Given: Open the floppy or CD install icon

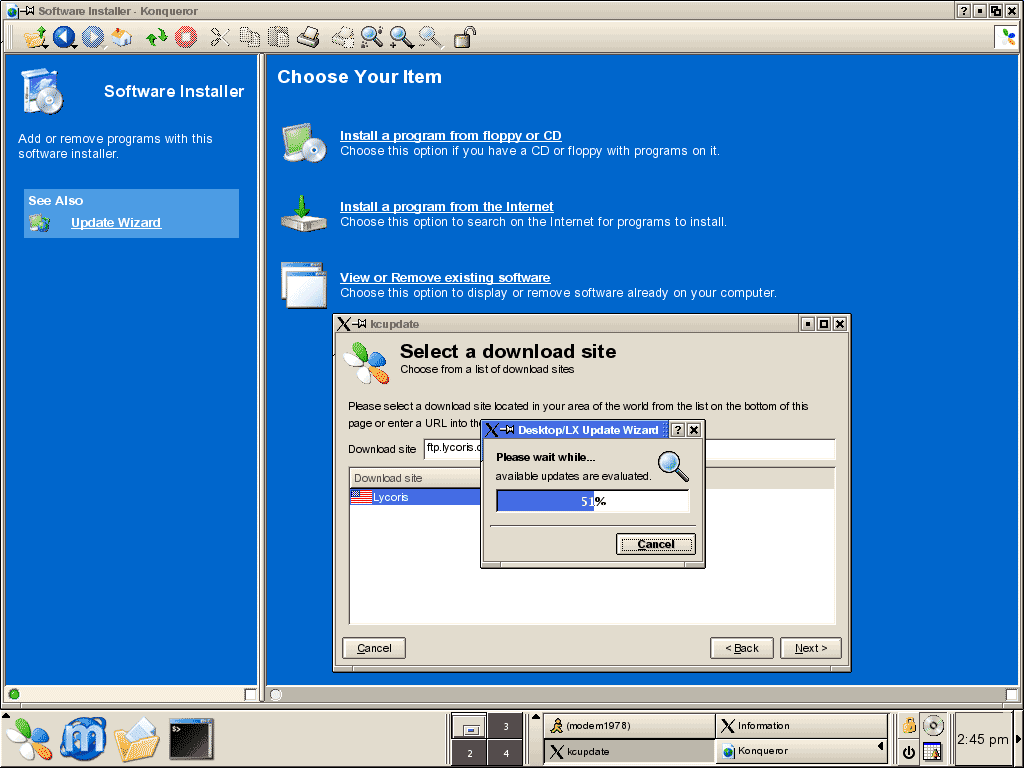Looking at the screenshot, I should [304, 143].
